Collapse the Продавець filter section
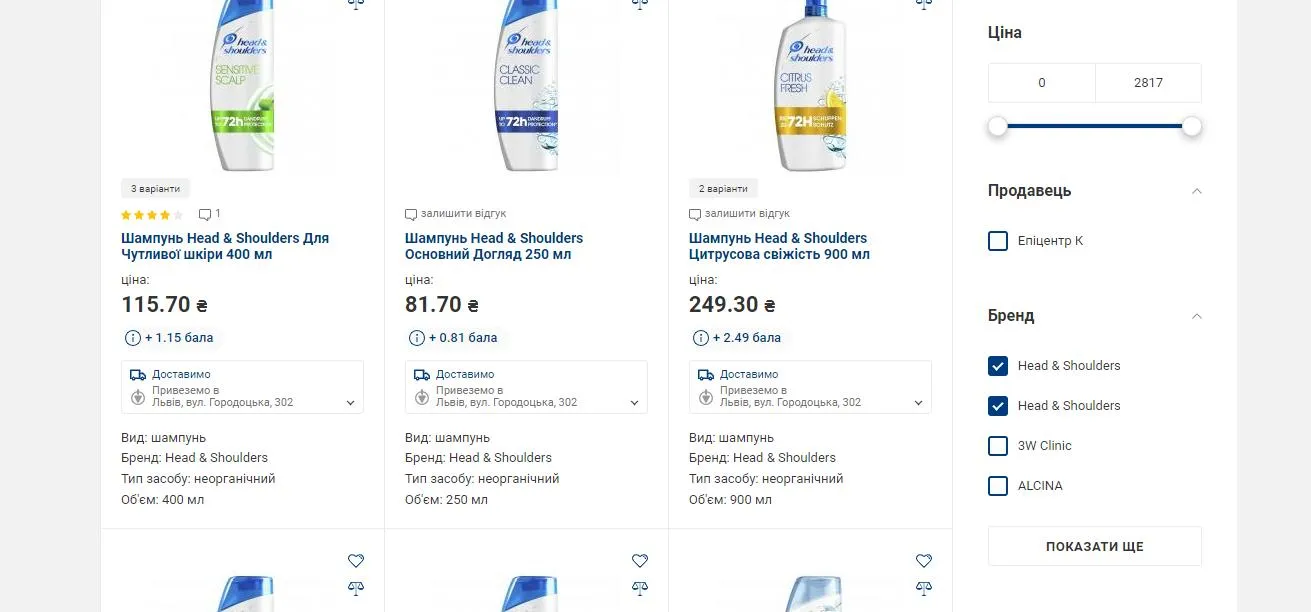The height and width of the screenshot is (612, 1311). click(x=1196, y=191)
